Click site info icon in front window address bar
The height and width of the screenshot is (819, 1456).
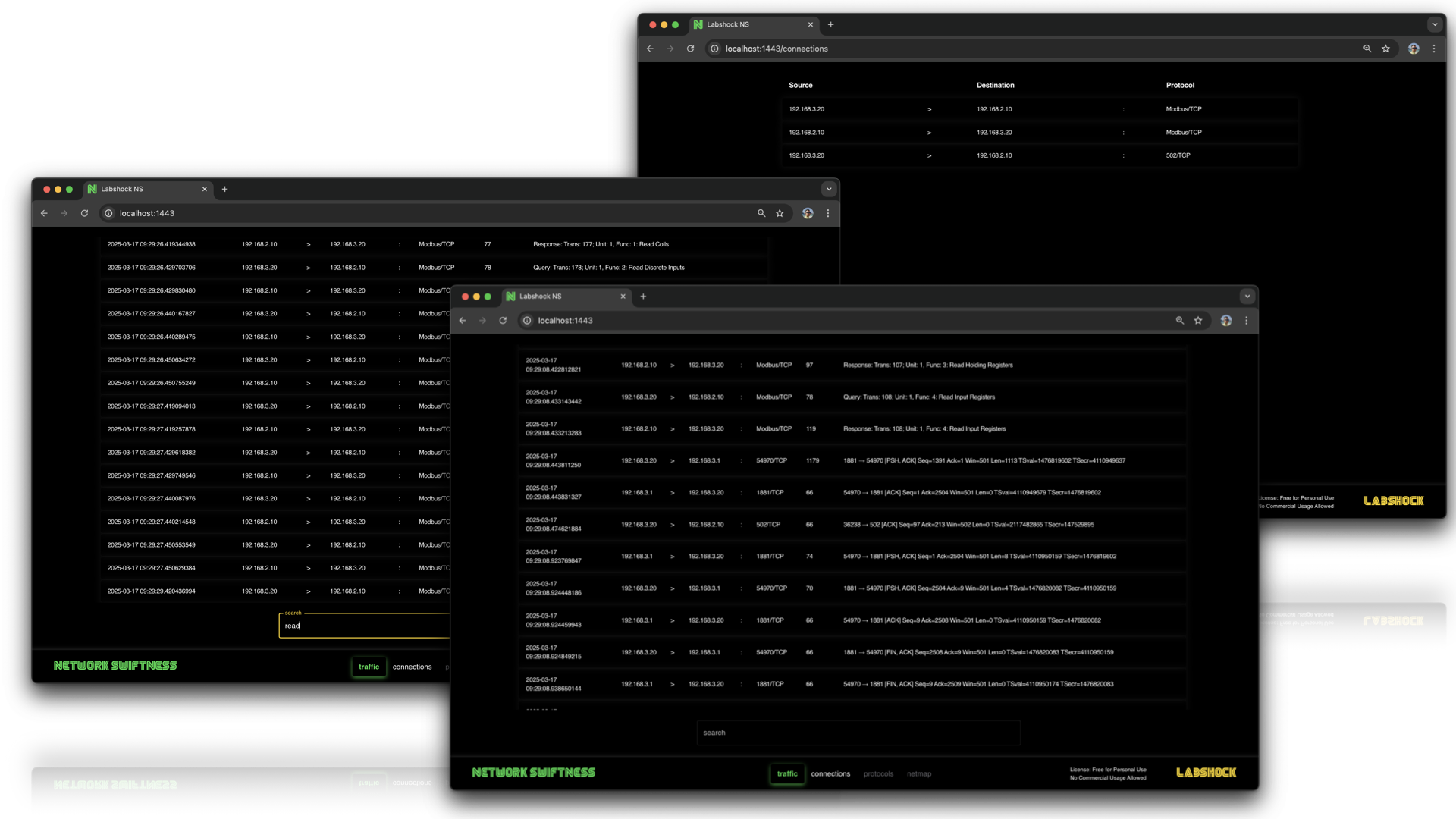coord(527,321)
